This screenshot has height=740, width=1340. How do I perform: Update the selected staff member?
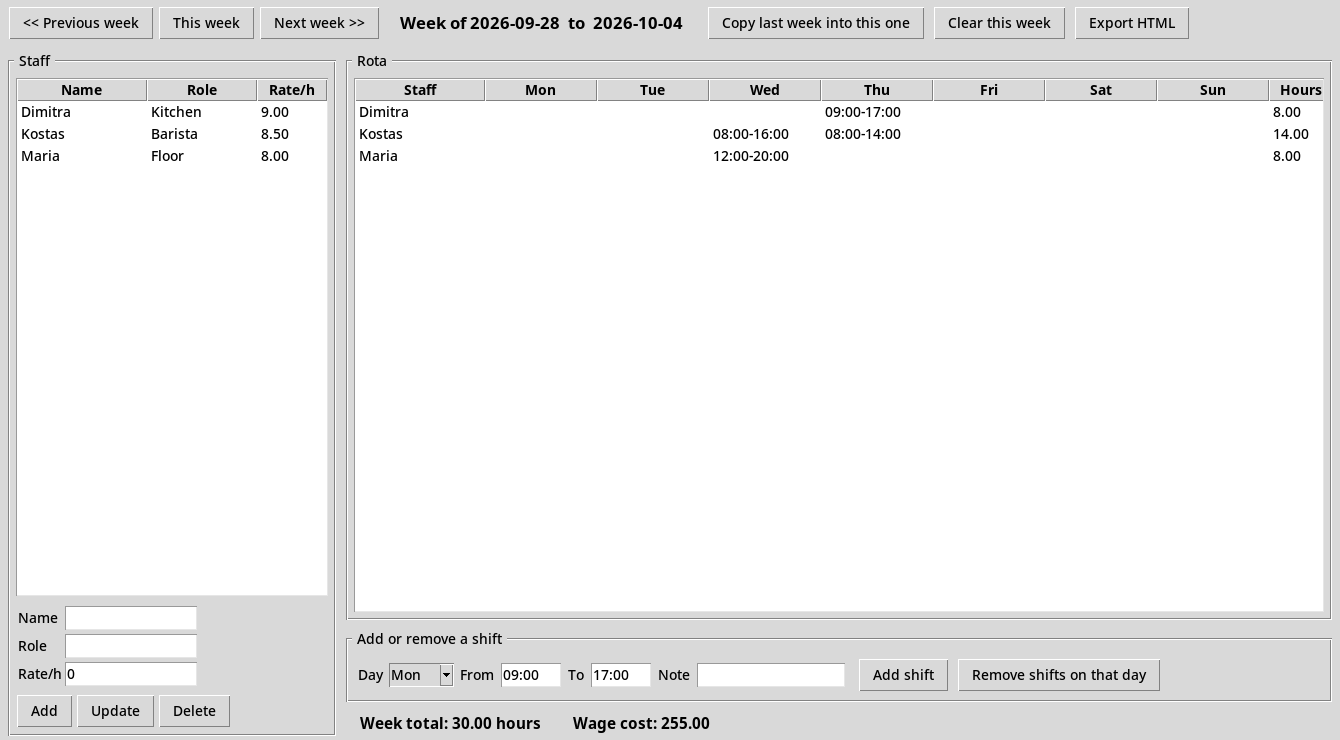point(115,711)
